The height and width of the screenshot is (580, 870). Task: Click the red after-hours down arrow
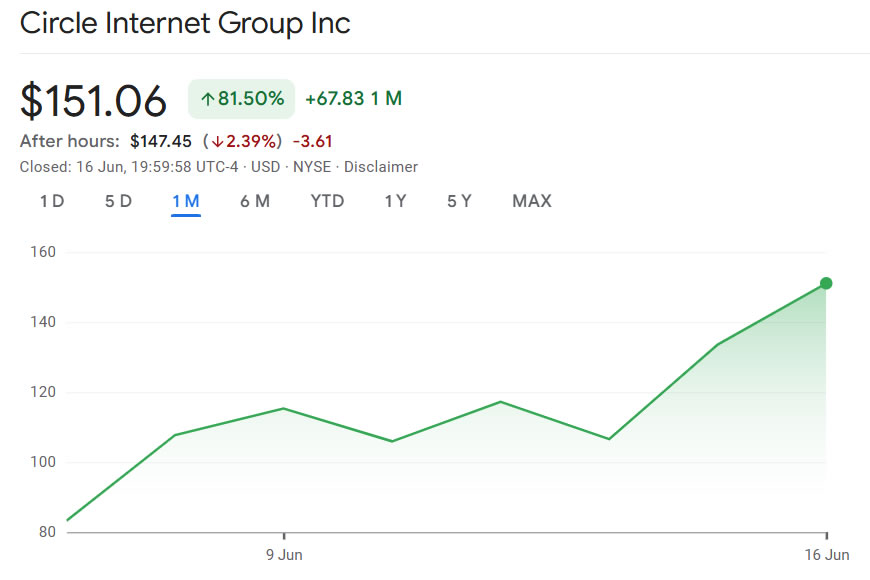click(x=215, y=141)
